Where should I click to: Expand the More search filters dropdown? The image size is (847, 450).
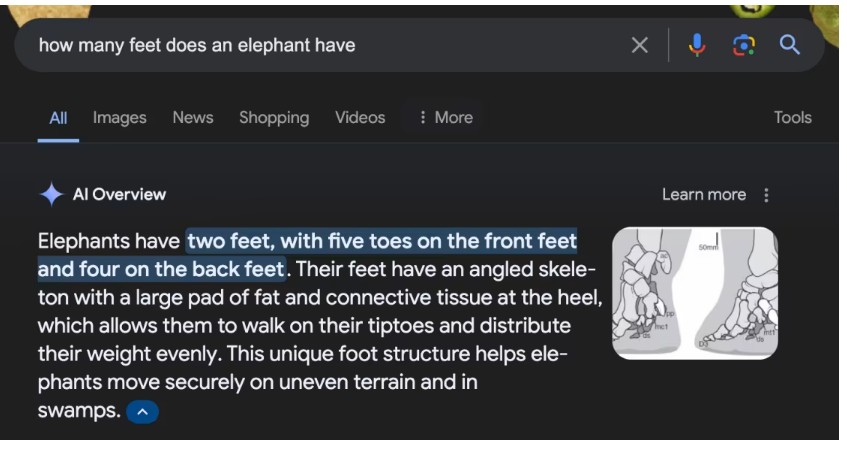[x=445, y=118]
